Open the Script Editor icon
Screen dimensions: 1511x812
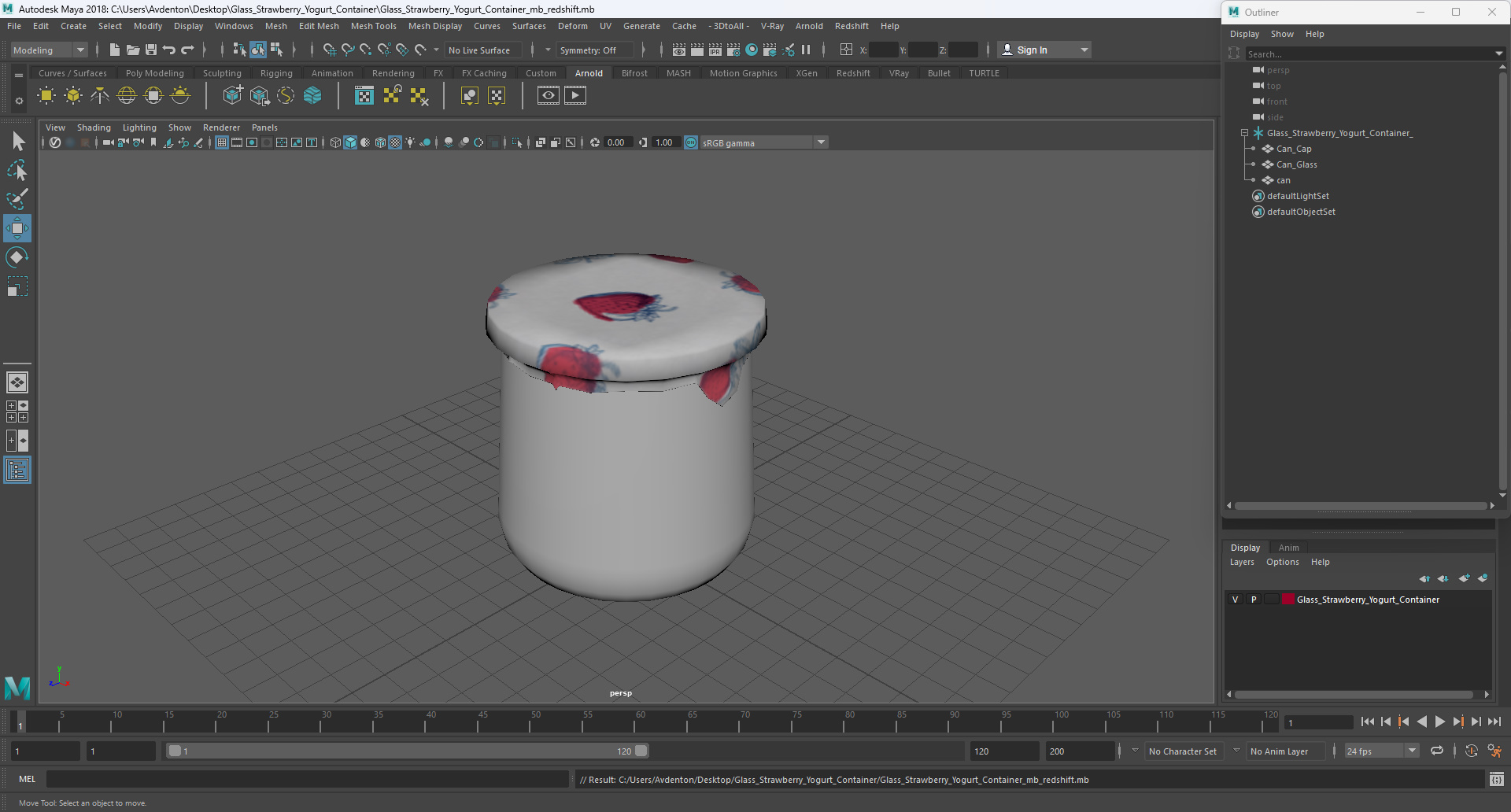[x=1497, y=780]
